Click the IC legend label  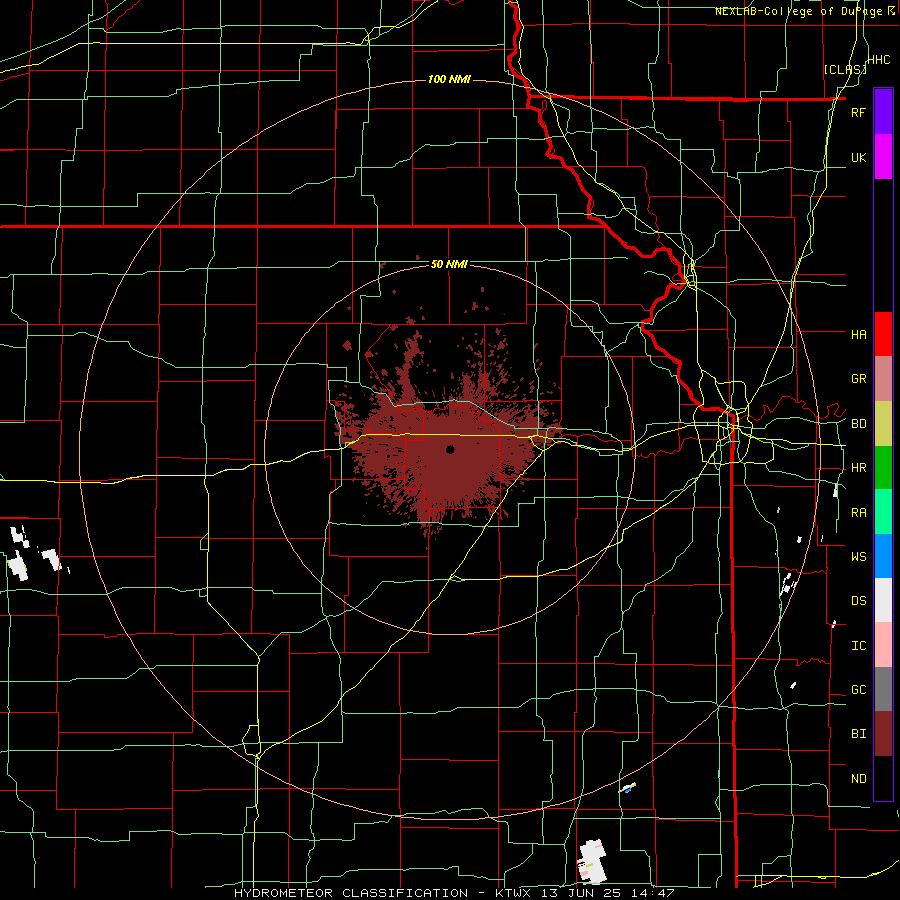click(858, 646)
